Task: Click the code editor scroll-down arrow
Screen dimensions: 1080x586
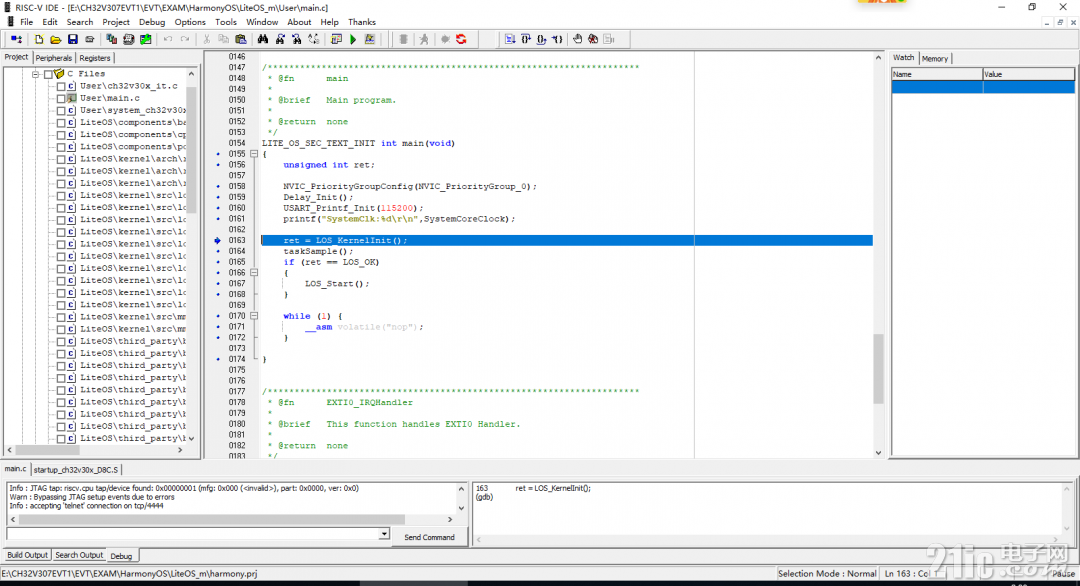Action: tap(878, 452)
